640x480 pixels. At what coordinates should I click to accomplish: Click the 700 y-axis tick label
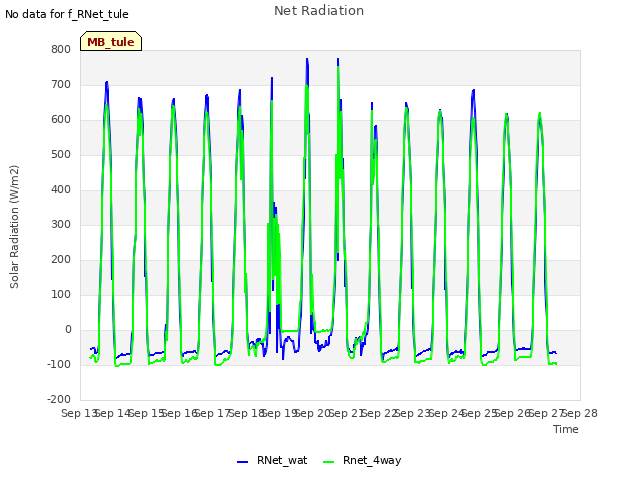[61, 84]
